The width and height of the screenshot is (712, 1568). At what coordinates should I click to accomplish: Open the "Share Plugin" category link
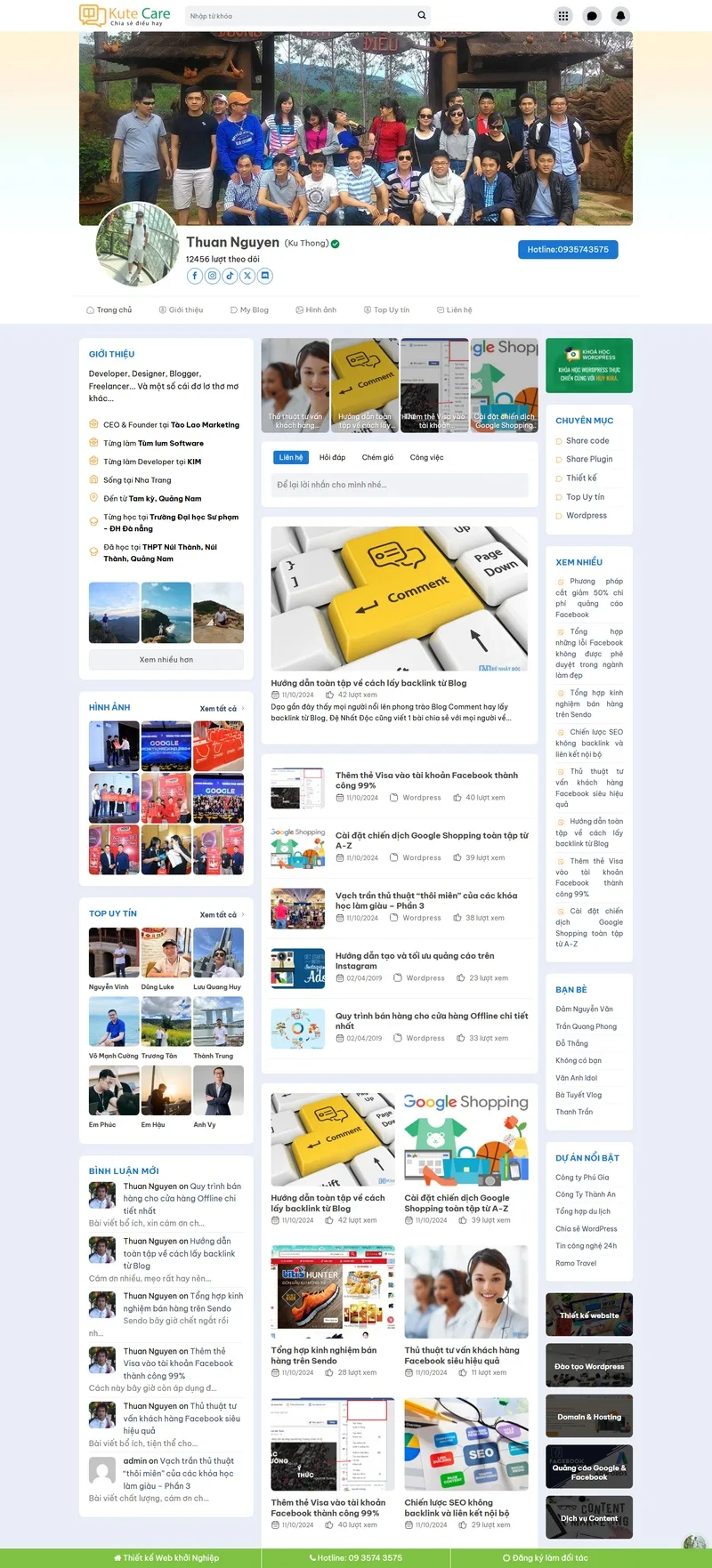point(589,460)
